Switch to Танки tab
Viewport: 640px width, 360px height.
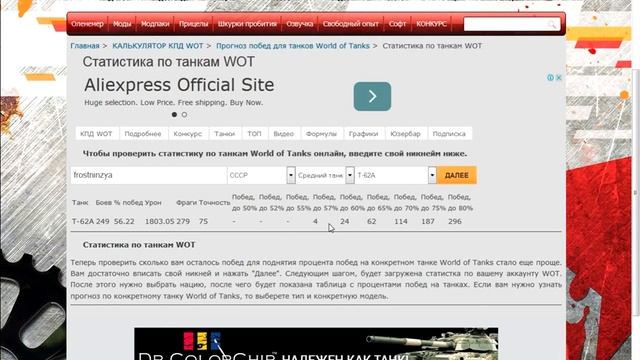(225, 133)
